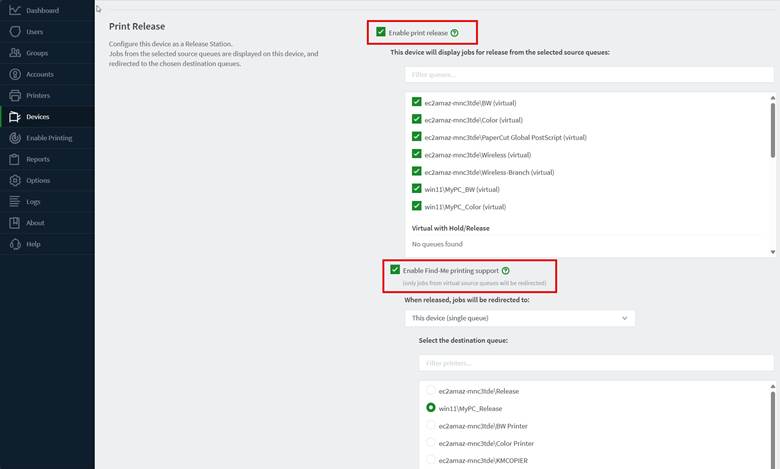The width and height of the screenshot is (780, 469).
Task: Select the Devices menu entry
Action: [x=47, y=117]
